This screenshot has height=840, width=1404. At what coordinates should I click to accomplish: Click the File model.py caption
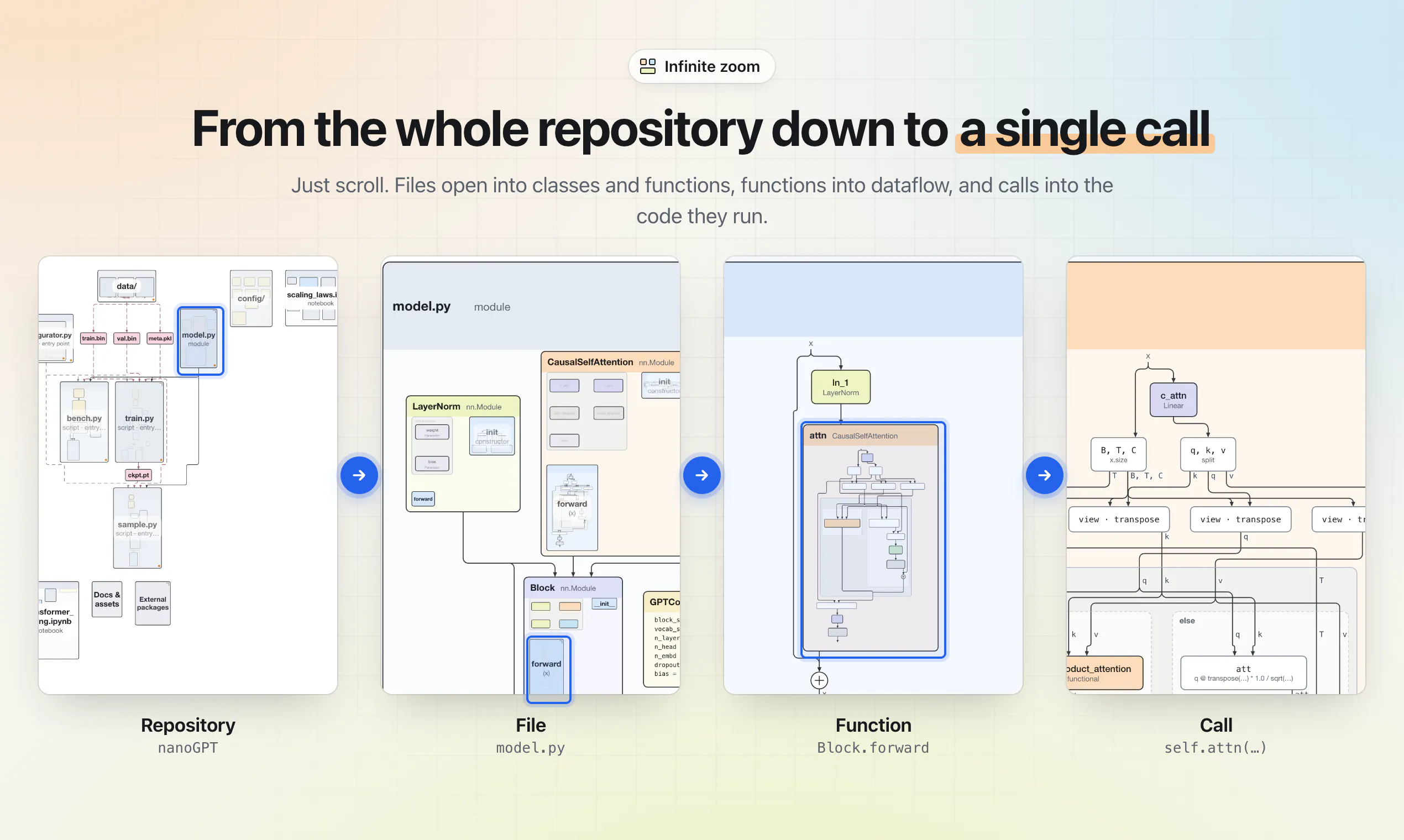click(531, 736)
